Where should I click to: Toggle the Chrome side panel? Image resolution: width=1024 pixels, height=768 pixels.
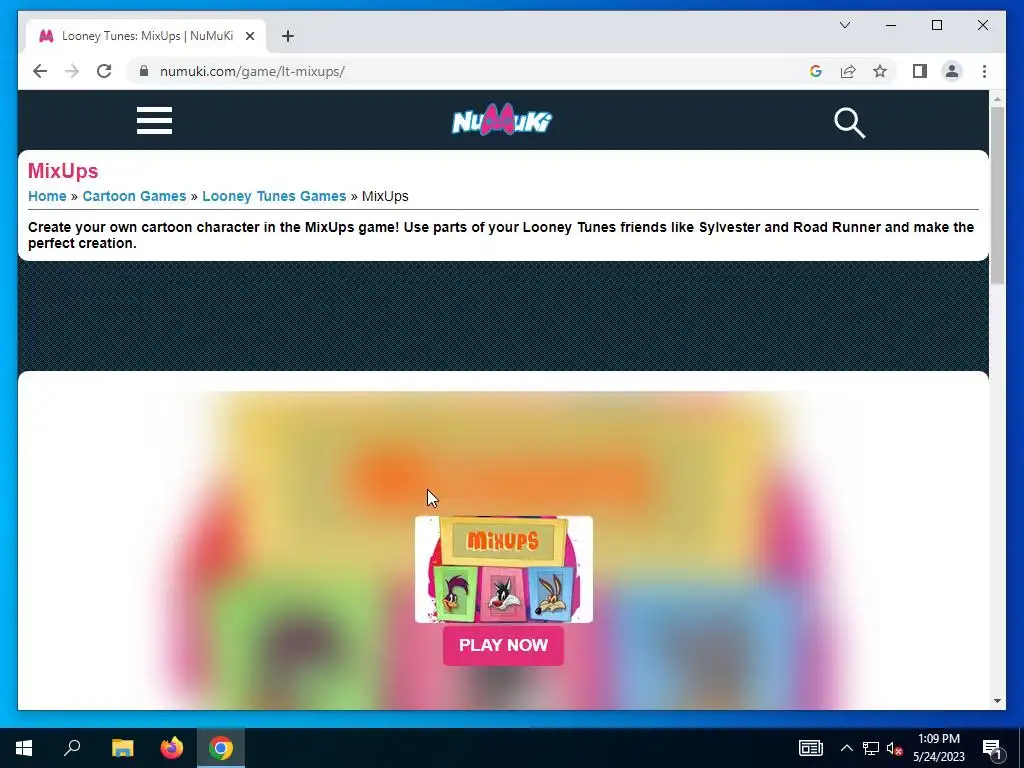920,71
